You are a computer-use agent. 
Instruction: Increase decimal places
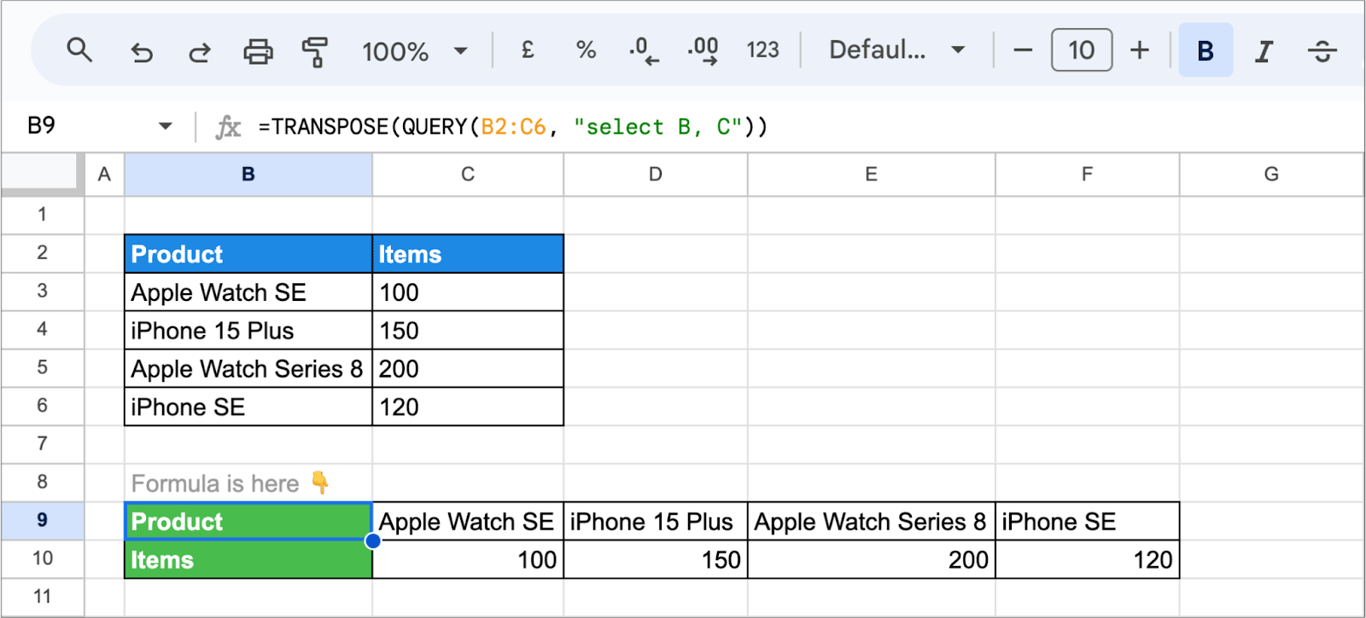[703, 51]
